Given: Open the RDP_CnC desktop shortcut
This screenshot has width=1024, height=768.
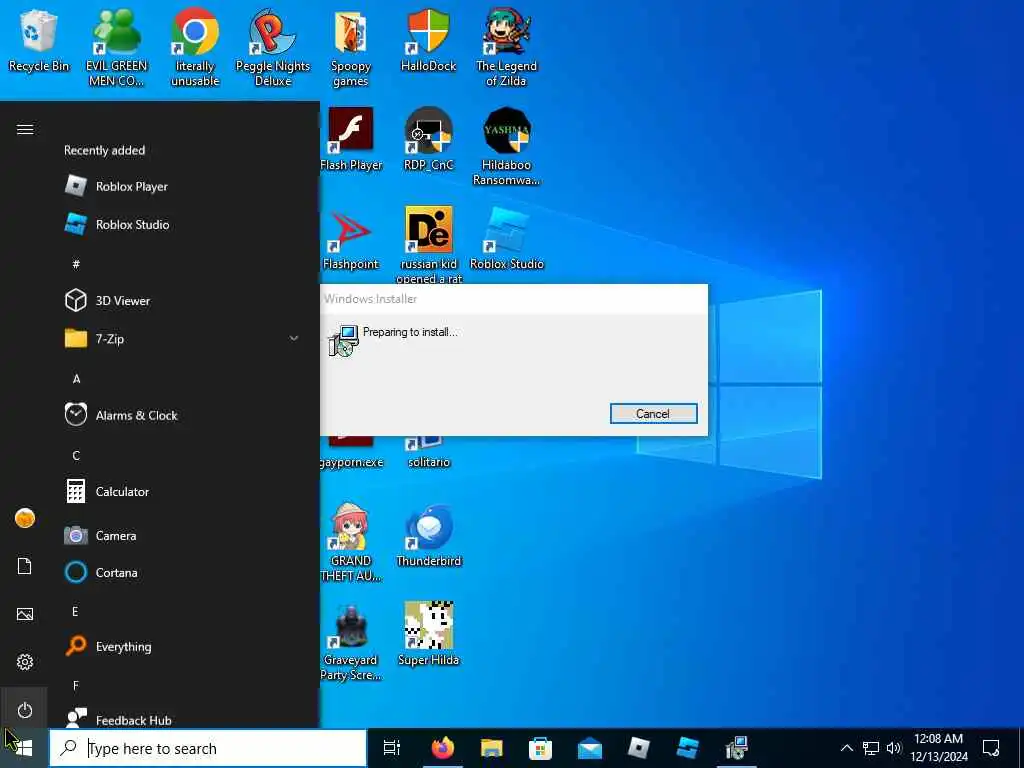Looking at the screenshot, I should tap(428, 140).
